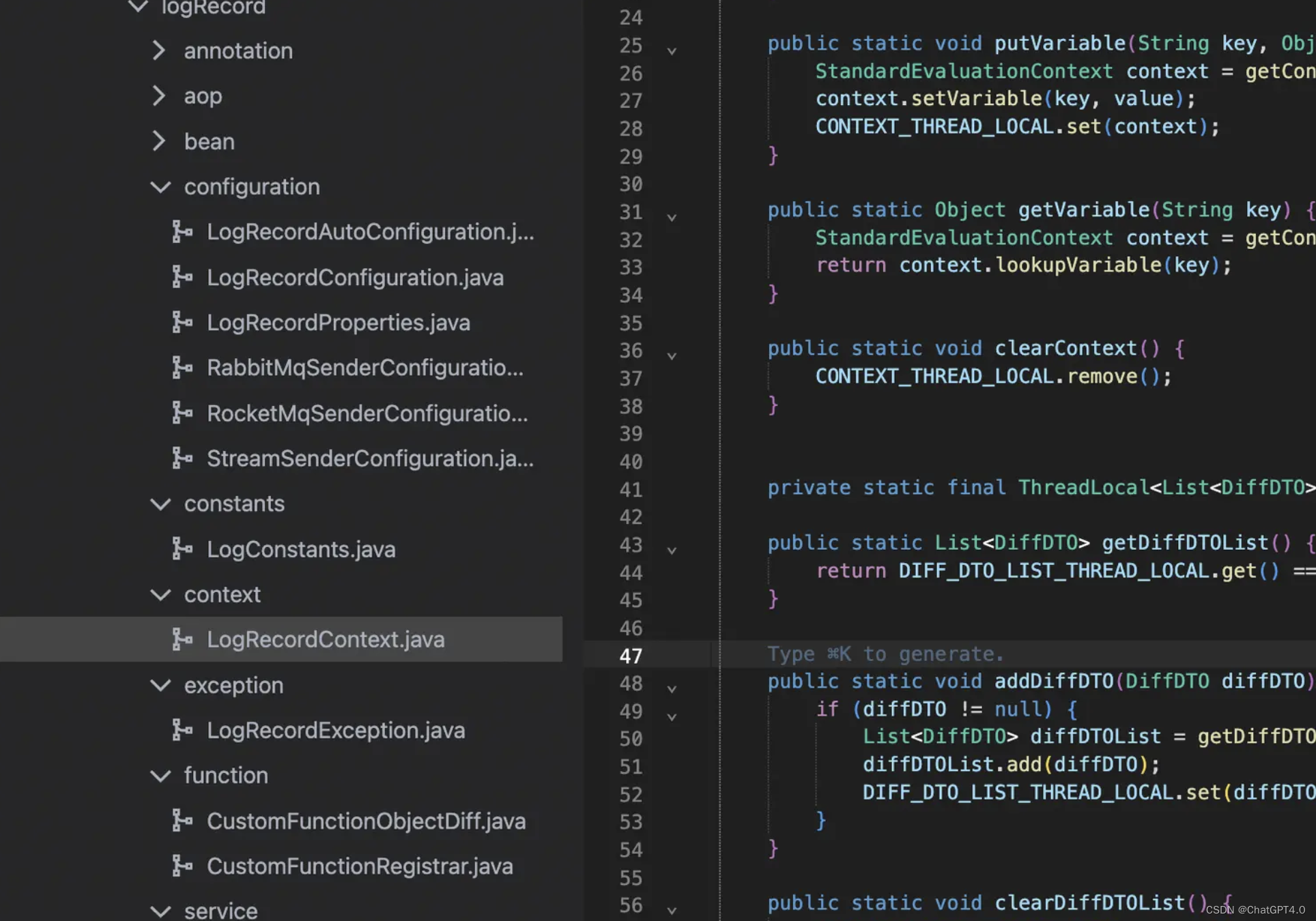The image size is (1316, 921).
Task: Click the CustomFunctionObjectDiff.java file icon
Action: coord(182,821)
